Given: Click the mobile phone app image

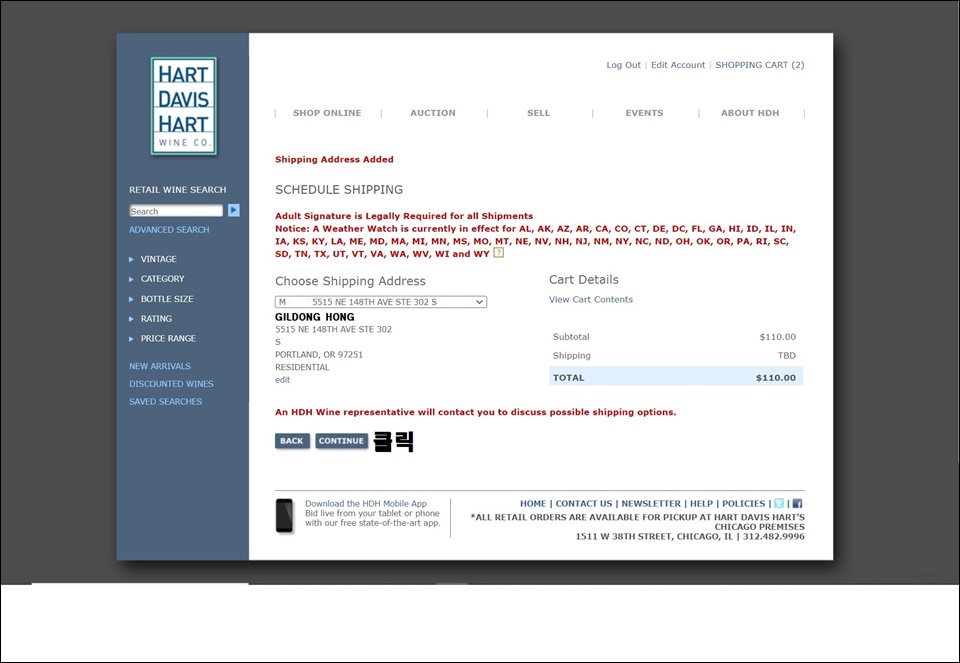Looking at the screenshot, I should [284, 515].
